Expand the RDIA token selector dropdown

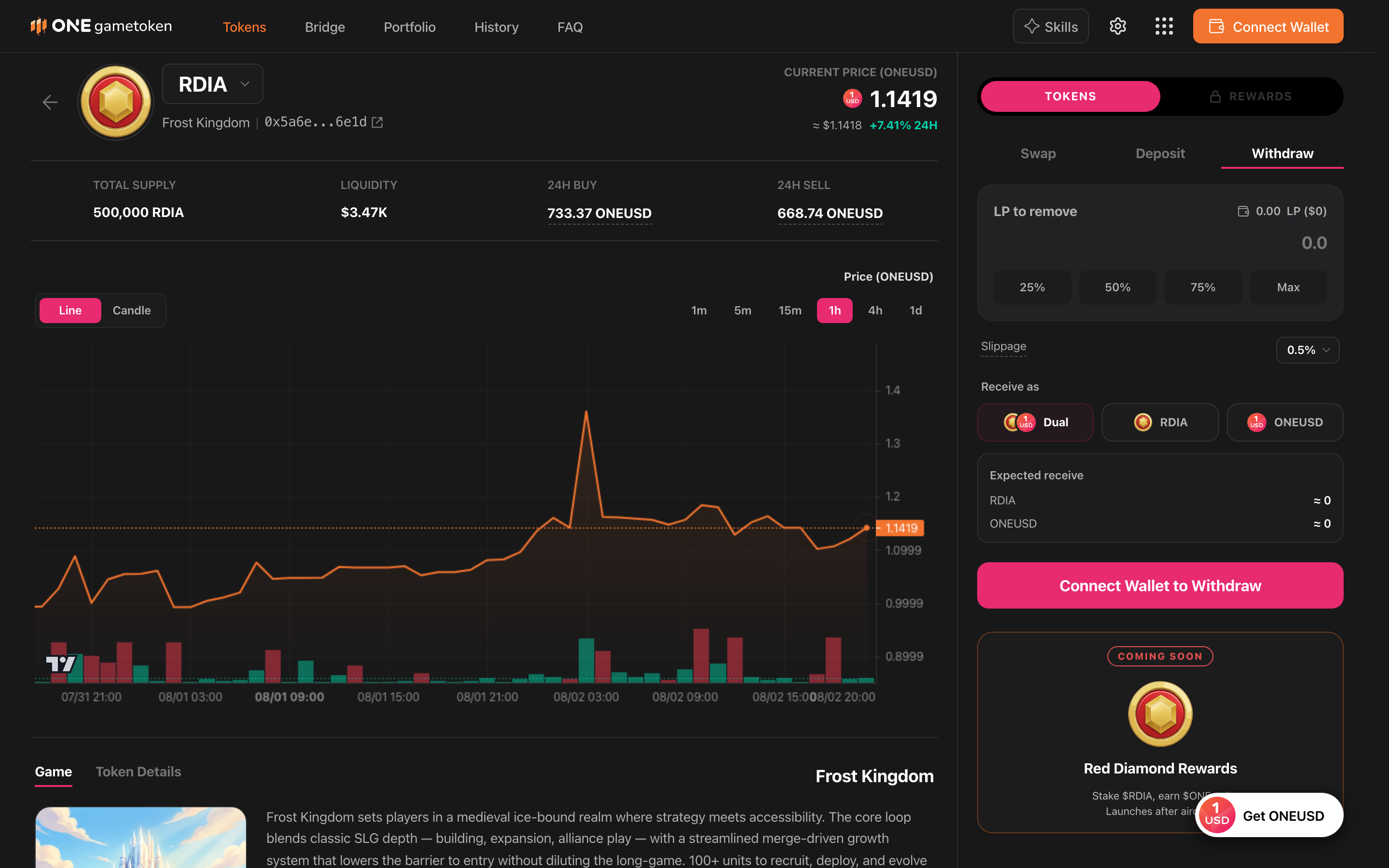tap(212, 84)
